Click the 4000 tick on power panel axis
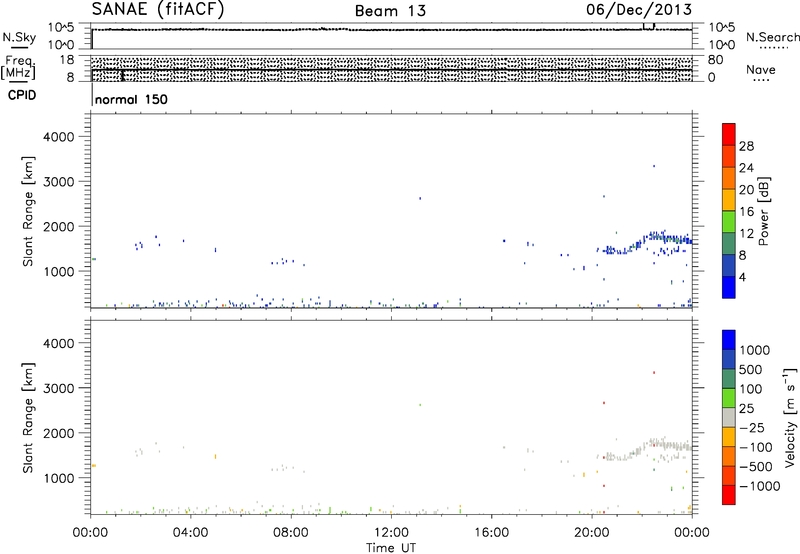Image resolution: width=800 pixels, height=554 pixels. [x=58, y=137]
